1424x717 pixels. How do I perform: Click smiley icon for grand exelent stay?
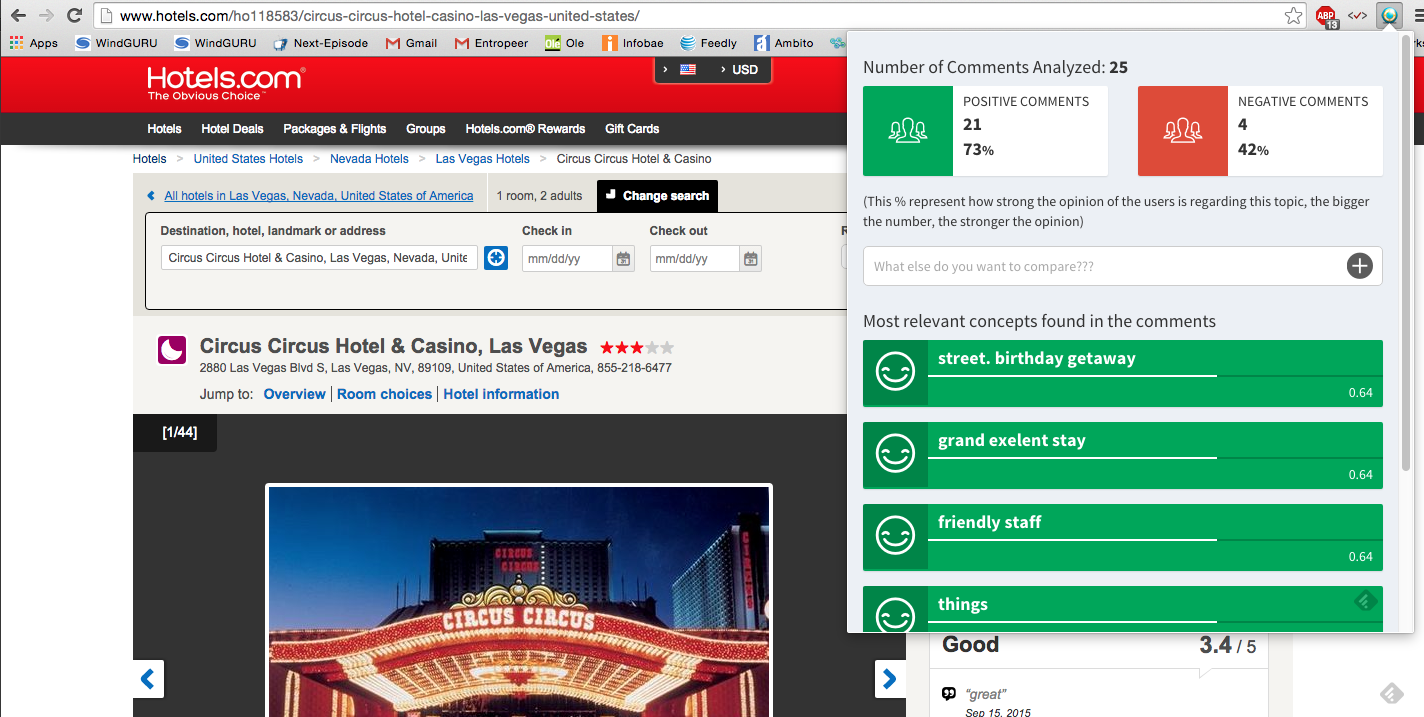point(895,455)
